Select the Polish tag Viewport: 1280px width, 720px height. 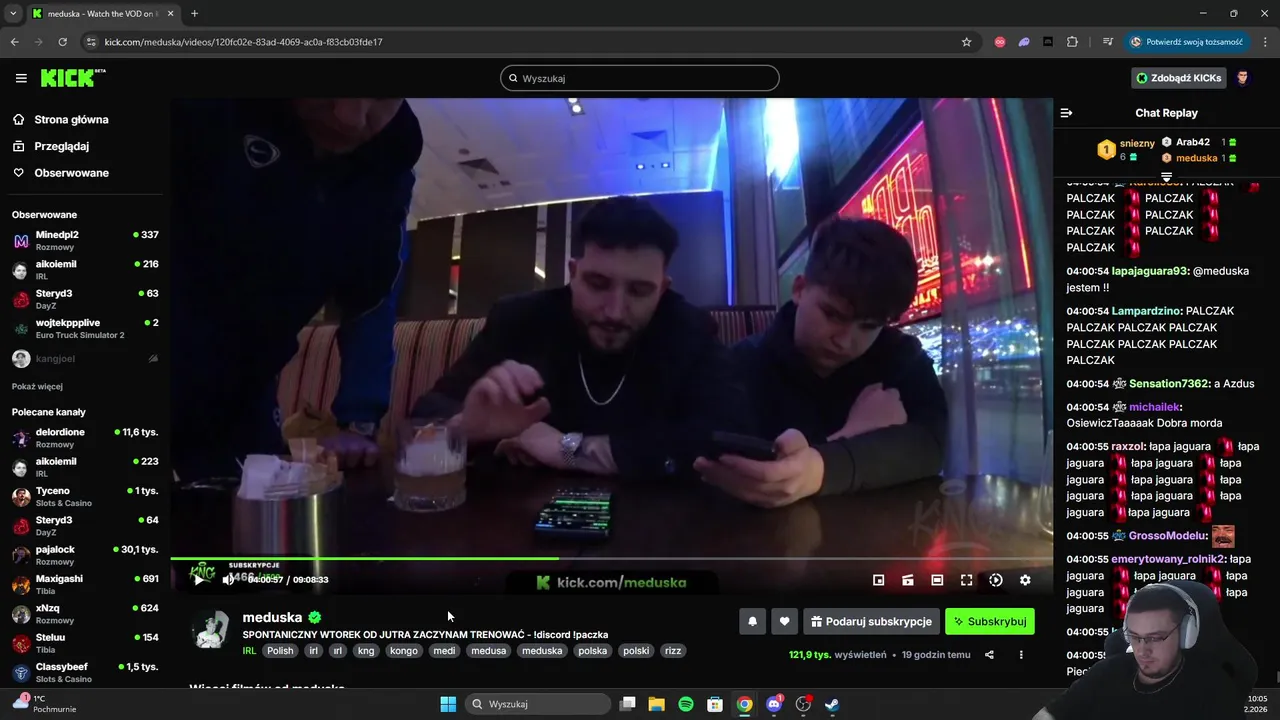(x=280, y=651)
